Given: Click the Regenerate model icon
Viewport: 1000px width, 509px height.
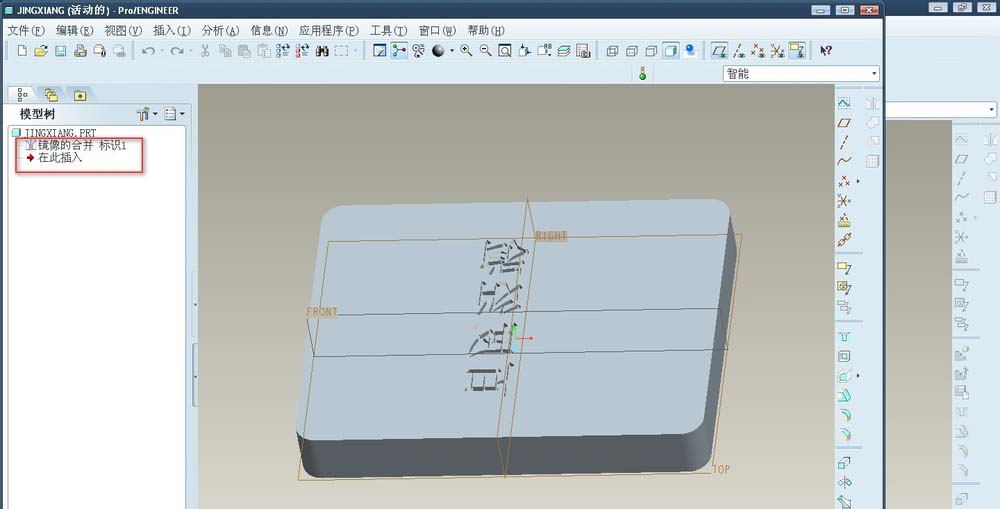Looking at the screenshot, I should pyautogui.click(x=283, y=51).
